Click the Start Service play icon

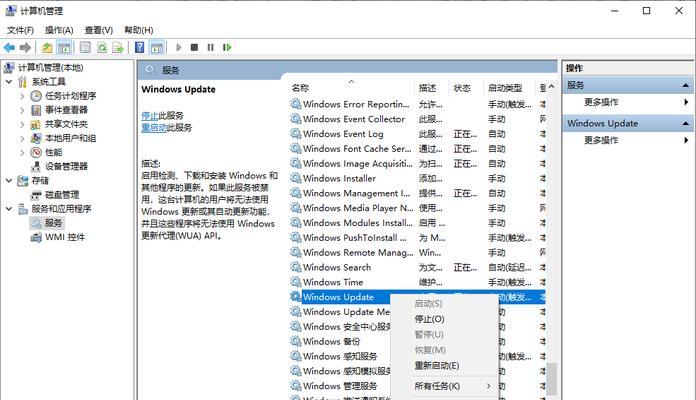178,47
